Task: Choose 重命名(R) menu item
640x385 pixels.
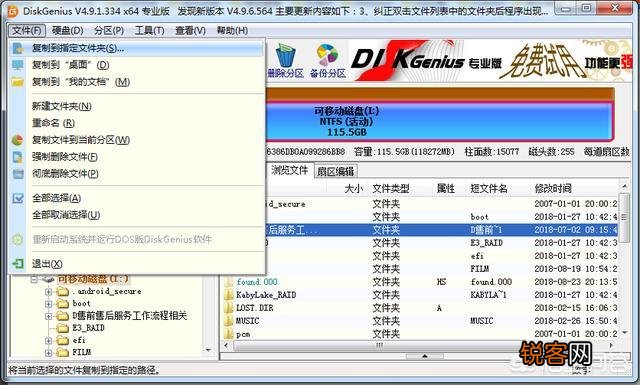Action: coord(136,123)
